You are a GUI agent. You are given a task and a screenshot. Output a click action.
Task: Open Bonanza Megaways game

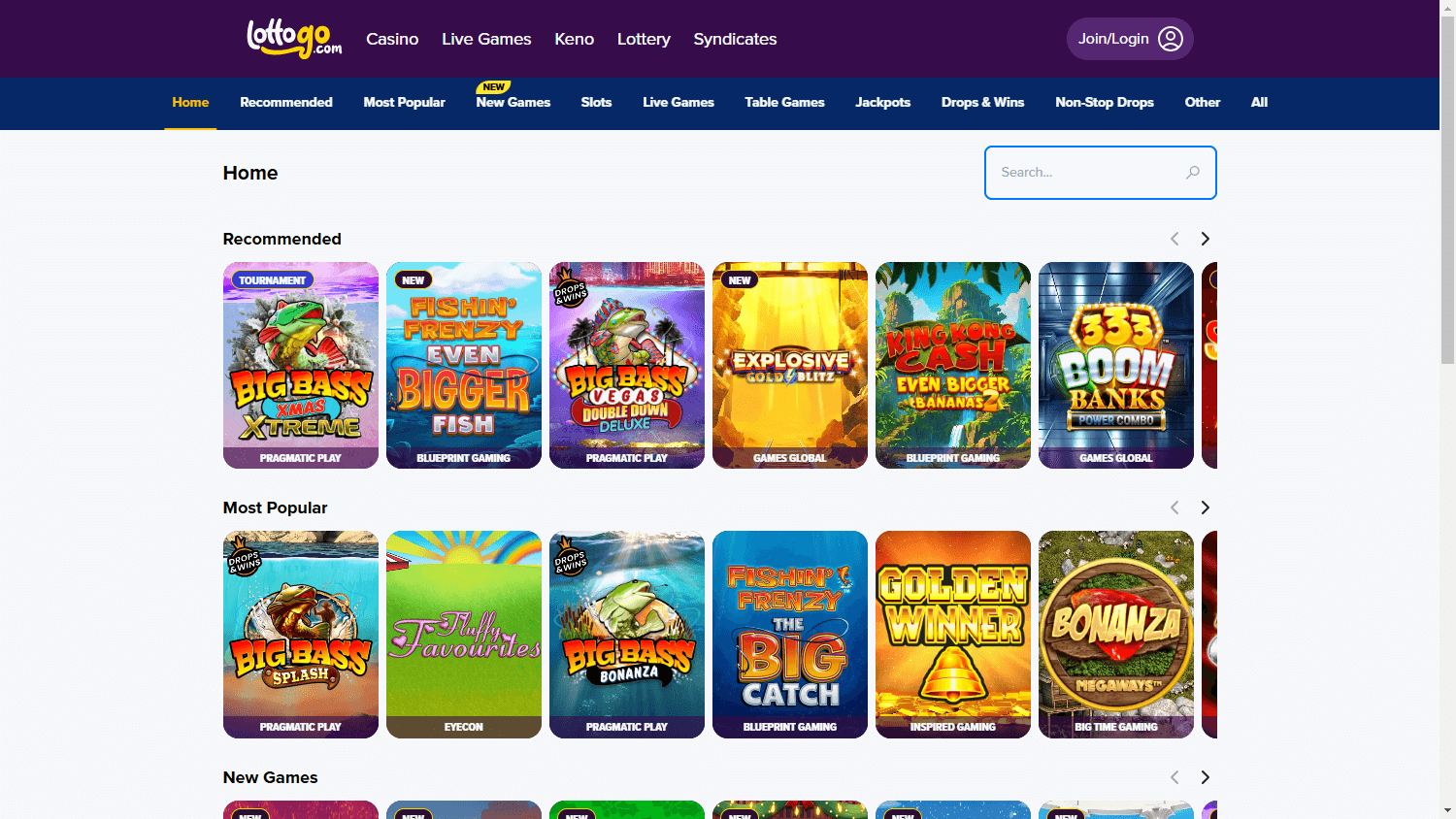(x=1116, y=635)
